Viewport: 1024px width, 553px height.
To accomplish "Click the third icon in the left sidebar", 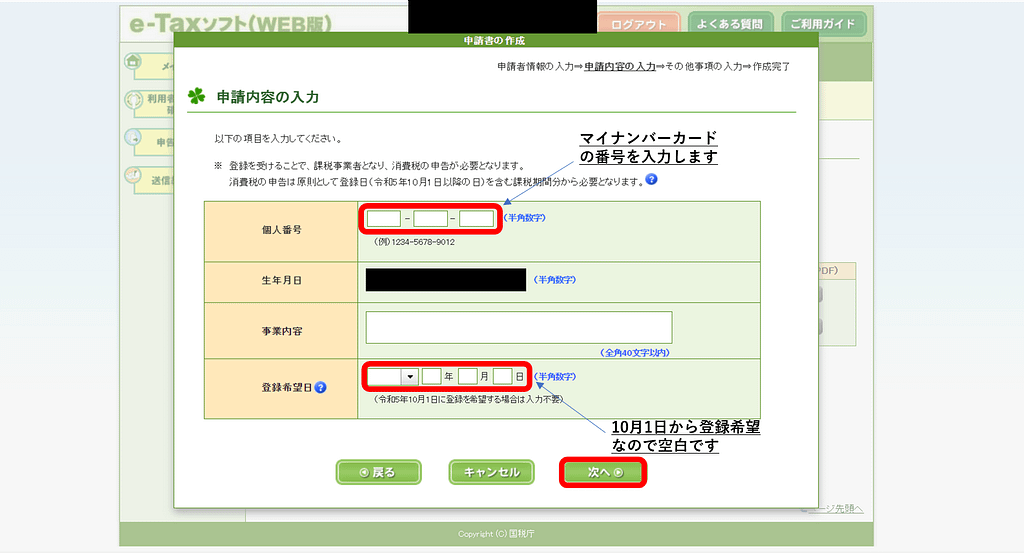I will click(x=133, y=138).
